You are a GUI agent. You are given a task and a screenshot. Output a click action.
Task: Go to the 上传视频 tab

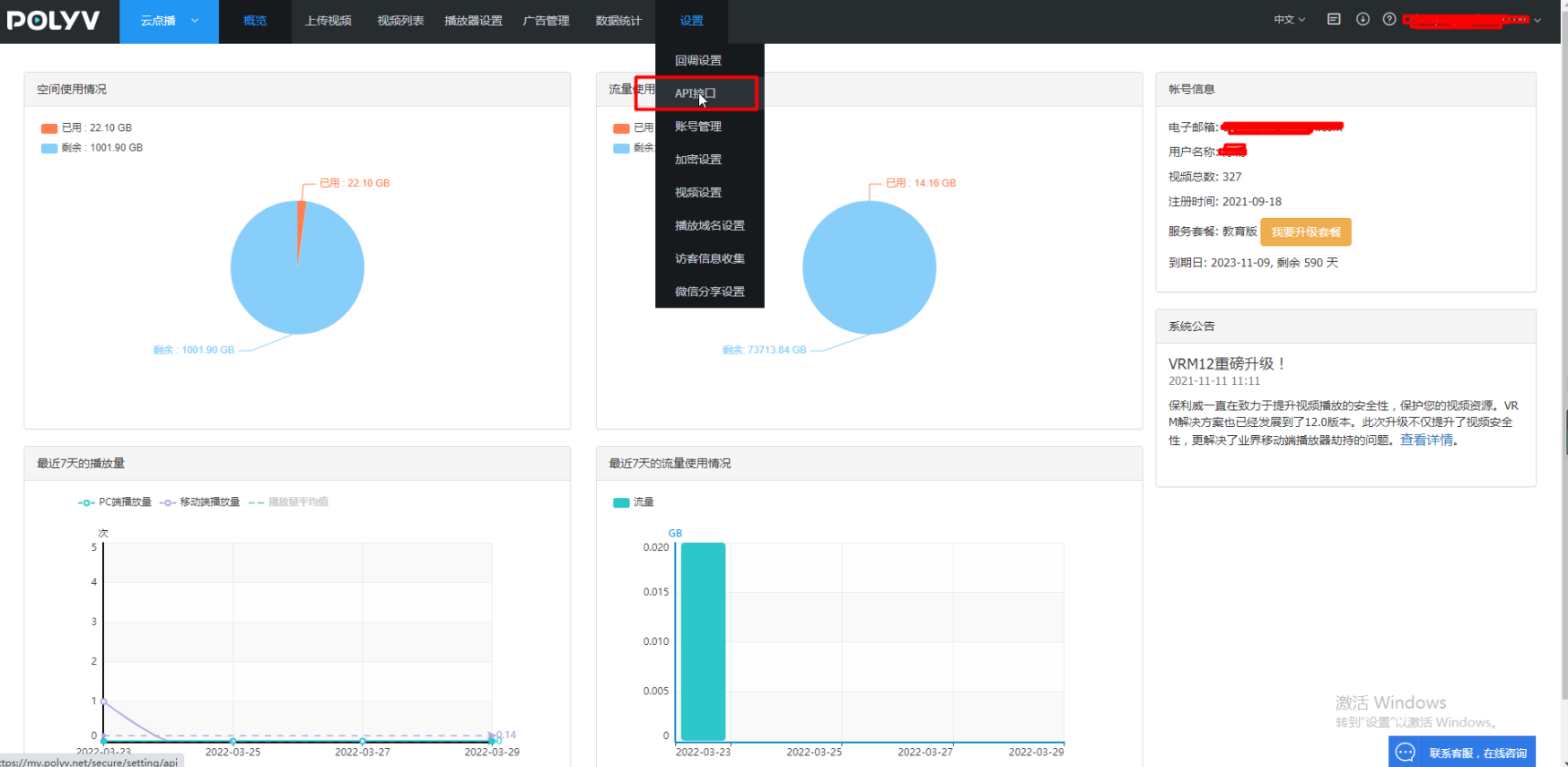(328, 21)
